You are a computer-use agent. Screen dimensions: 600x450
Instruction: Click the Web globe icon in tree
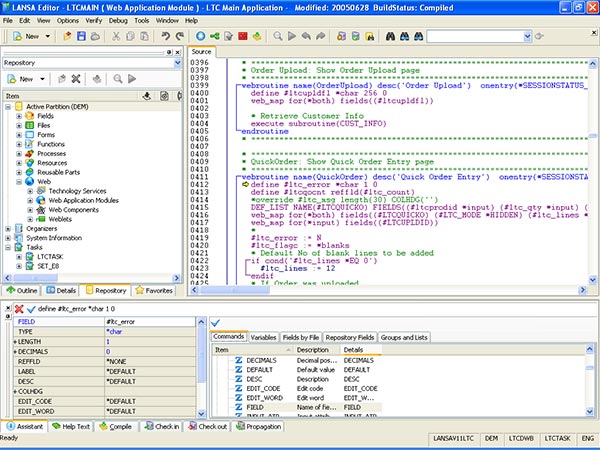(31, 181)
